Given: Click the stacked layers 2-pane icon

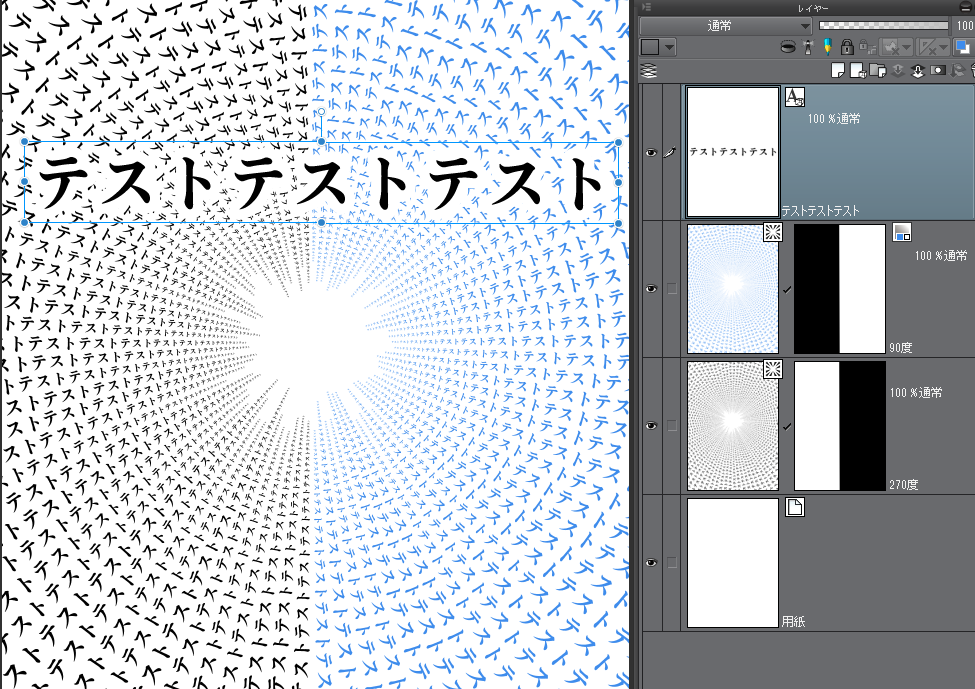Looking at the screenshot, I should (649, 72).
